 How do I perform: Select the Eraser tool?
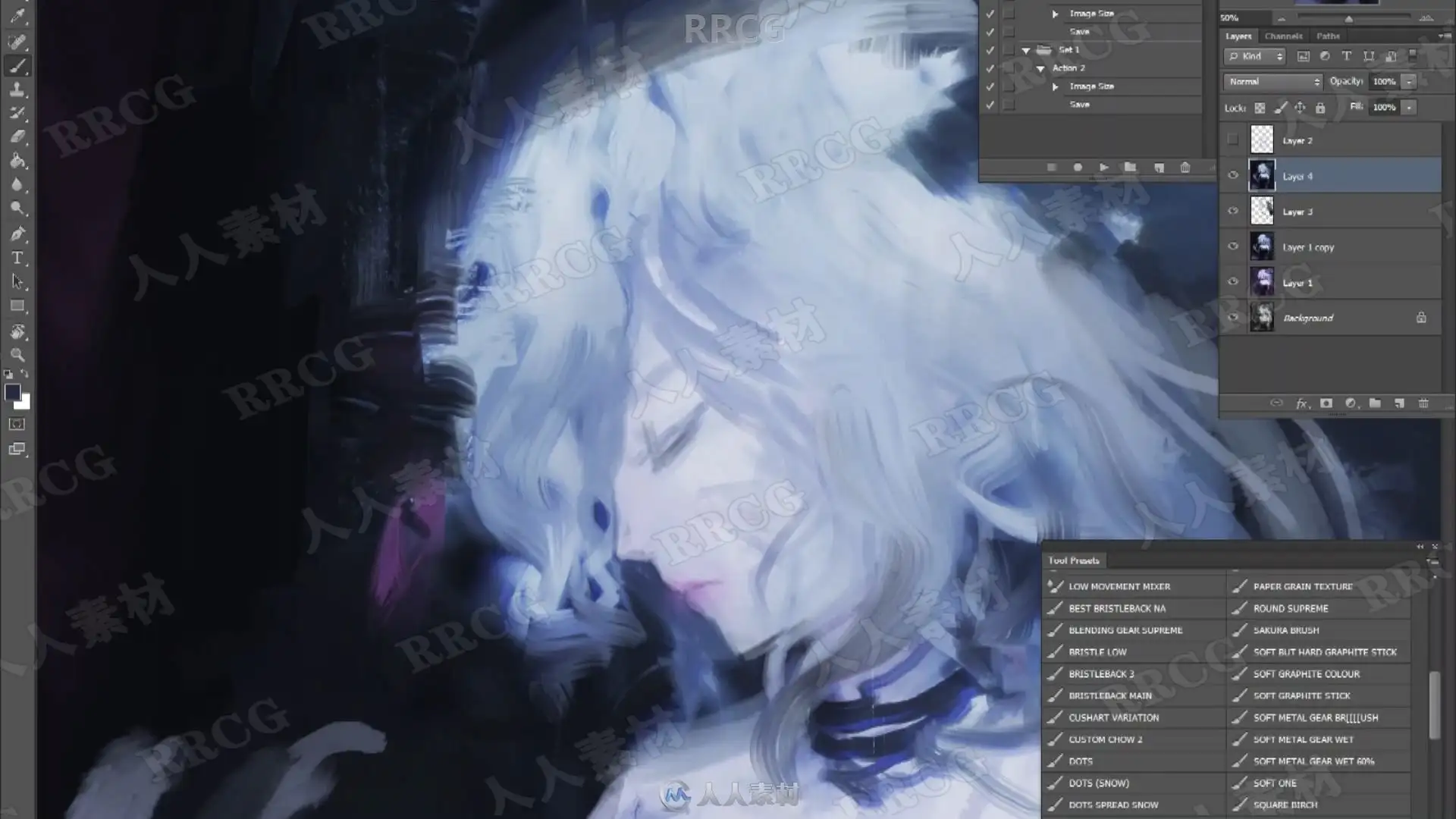[x=17, y=137]
